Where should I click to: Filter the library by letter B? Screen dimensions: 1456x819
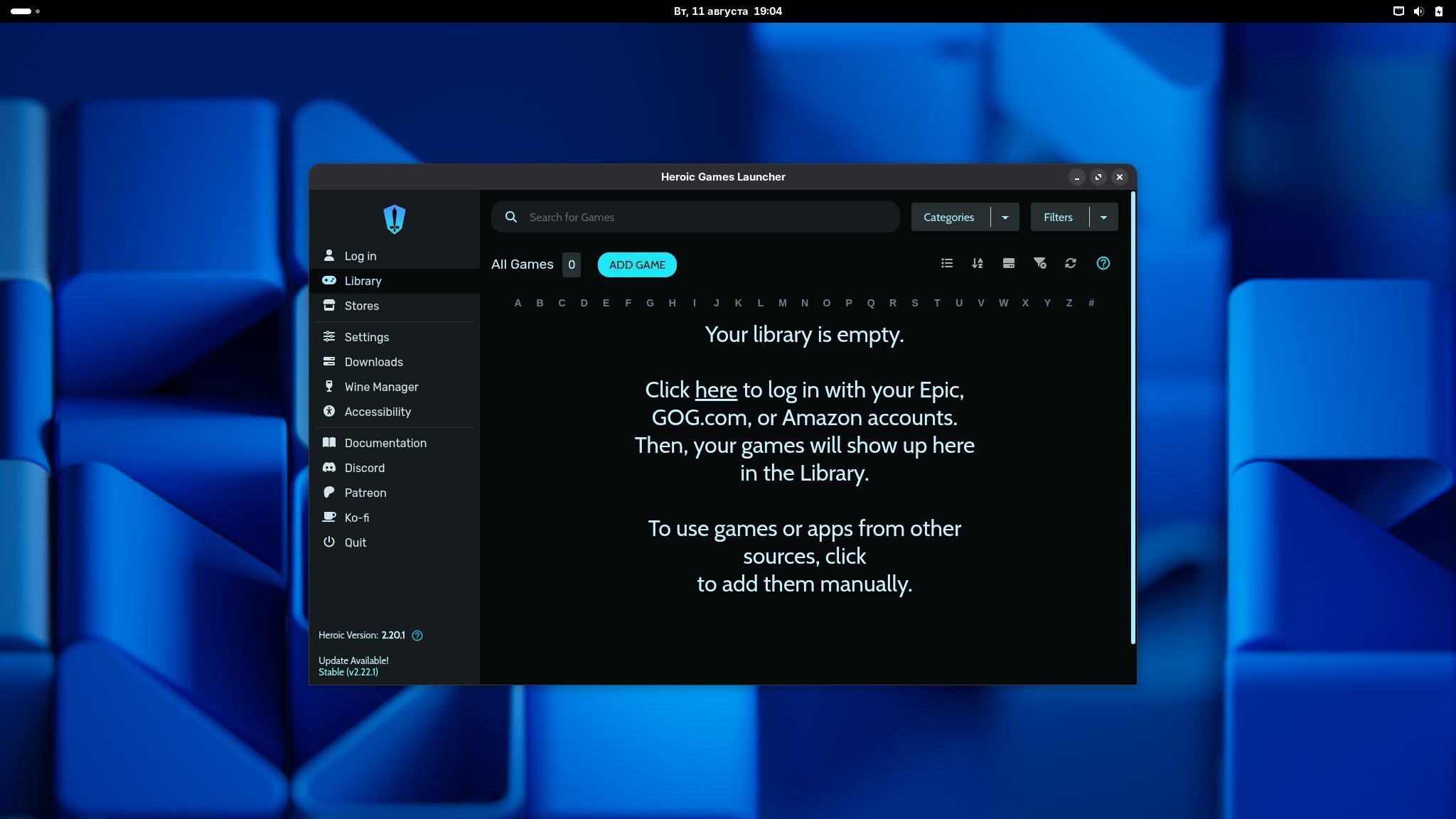click(540, 303)
